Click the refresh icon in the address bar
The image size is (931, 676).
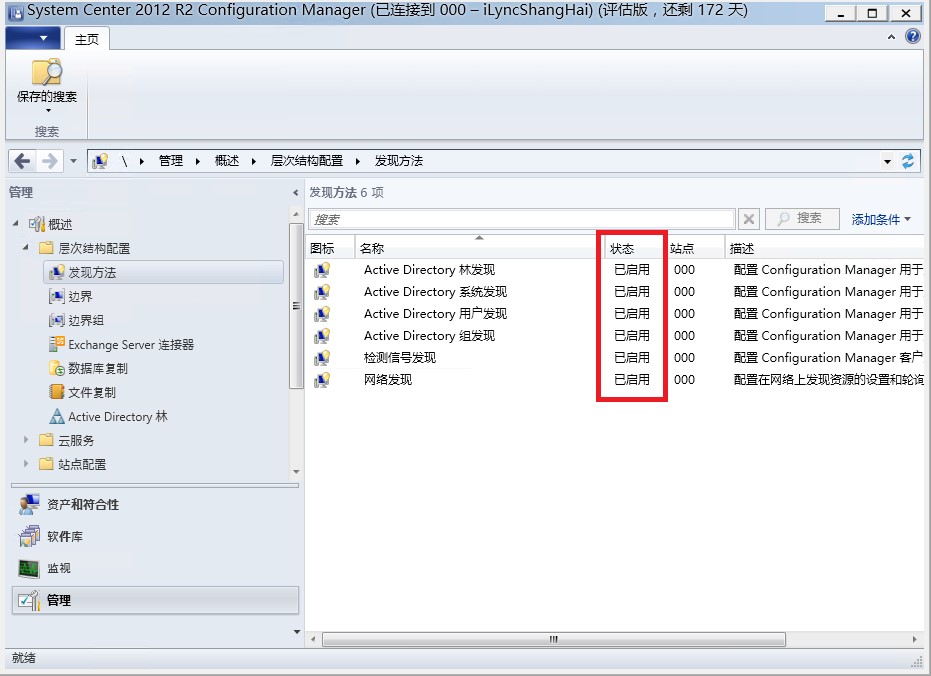[x=908, y=161]
